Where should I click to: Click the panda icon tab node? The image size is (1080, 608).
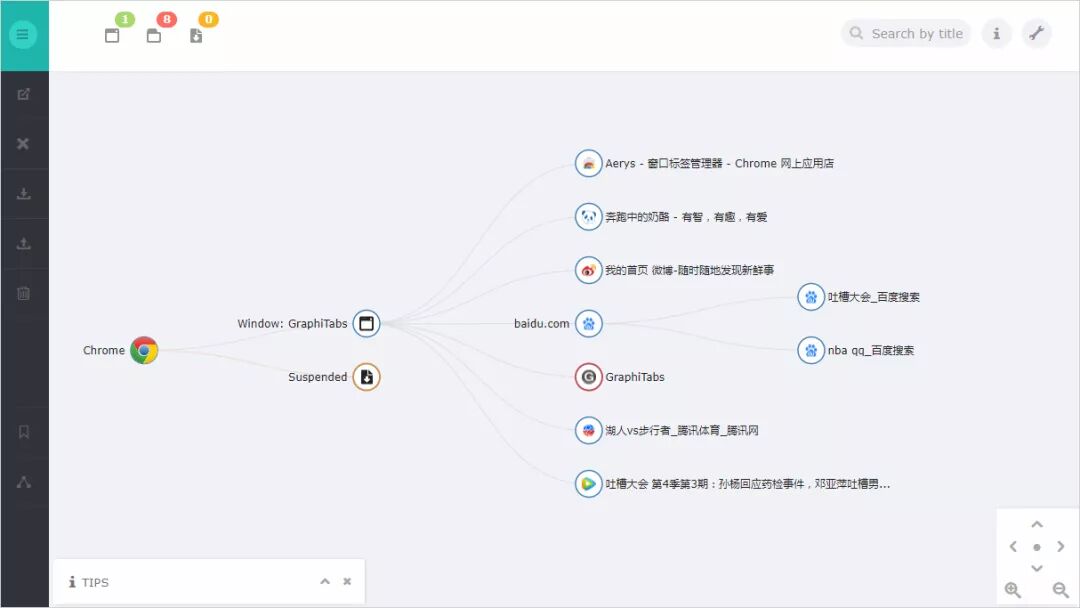pyautogui.click(x=588, y=217)
